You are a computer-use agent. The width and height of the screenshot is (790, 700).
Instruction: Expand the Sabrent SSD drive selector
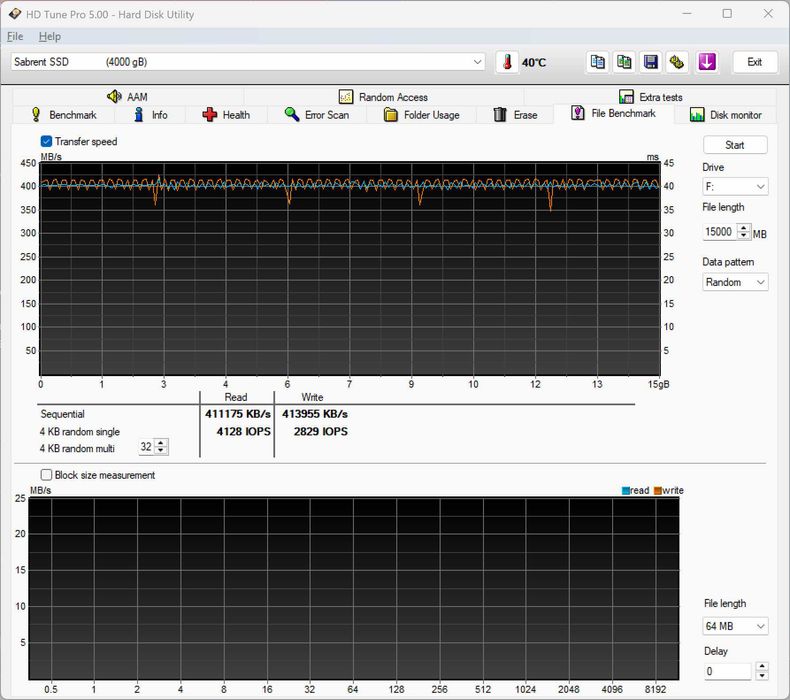pyautogui.click(x=248, y=62)
